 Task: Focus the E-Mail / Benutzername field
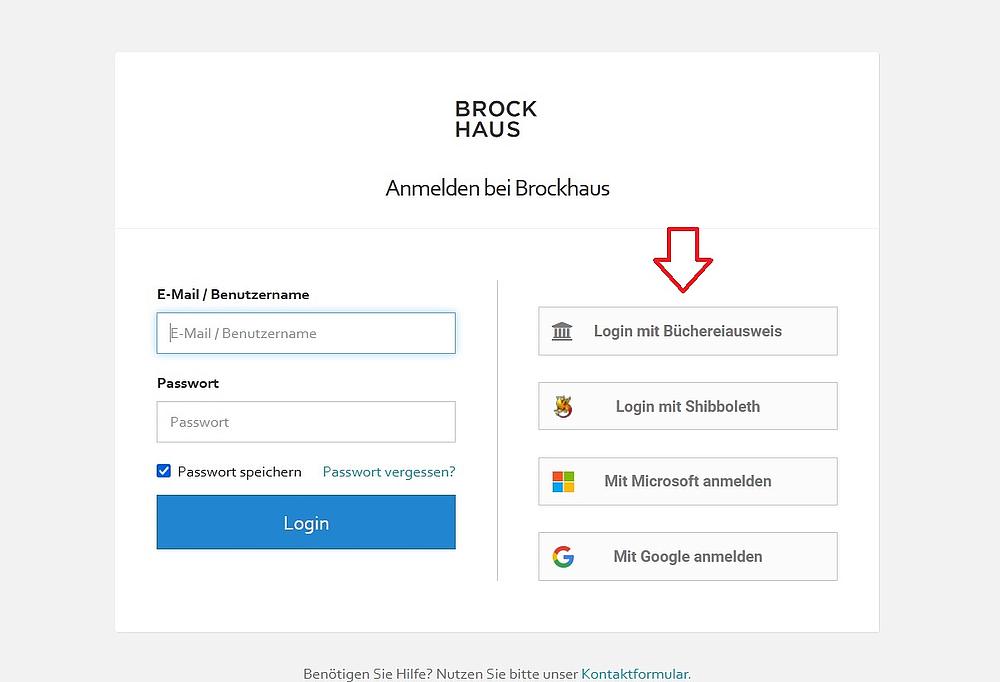pos(306,333)
